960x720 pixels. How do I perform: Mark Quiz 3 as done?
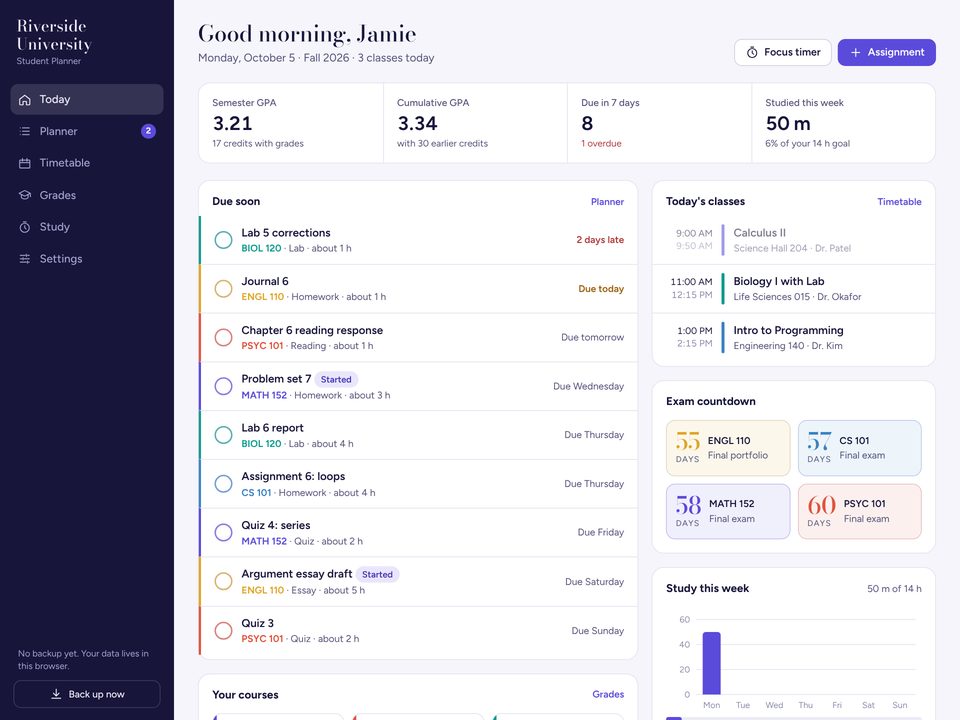coord(223,630)
